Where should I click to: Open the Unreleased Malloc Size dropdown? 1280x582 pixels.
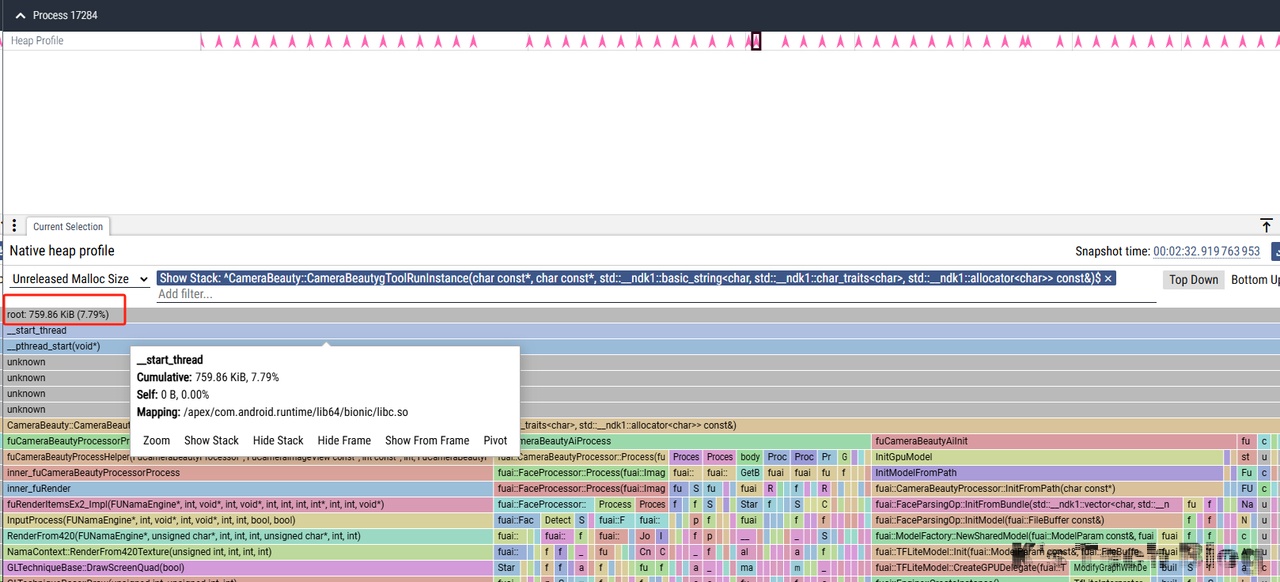coord(80,279)
